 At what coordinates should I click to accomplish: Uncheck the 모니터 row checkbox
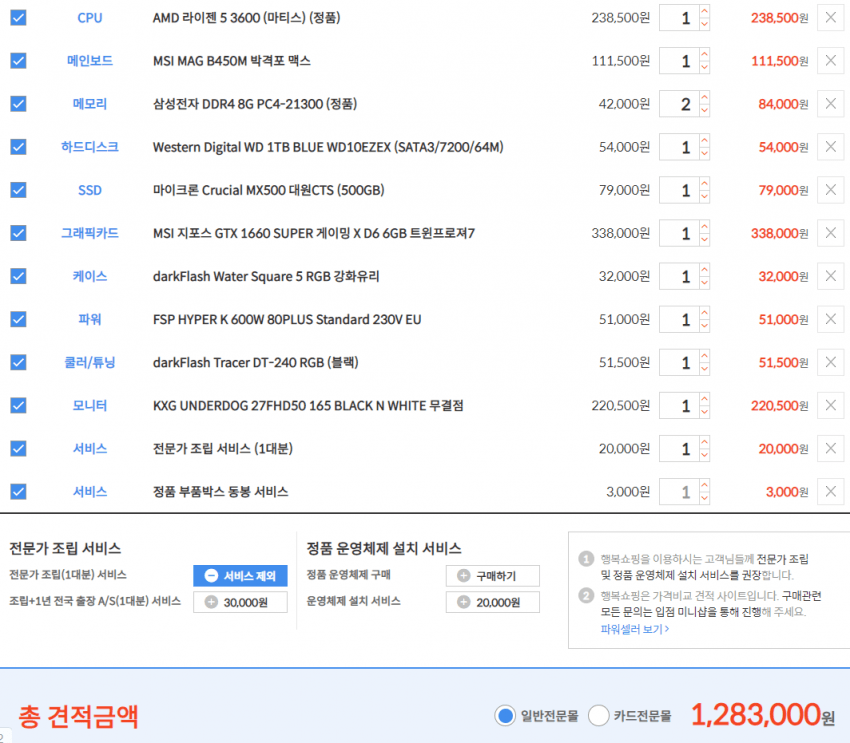coord(18,405)
